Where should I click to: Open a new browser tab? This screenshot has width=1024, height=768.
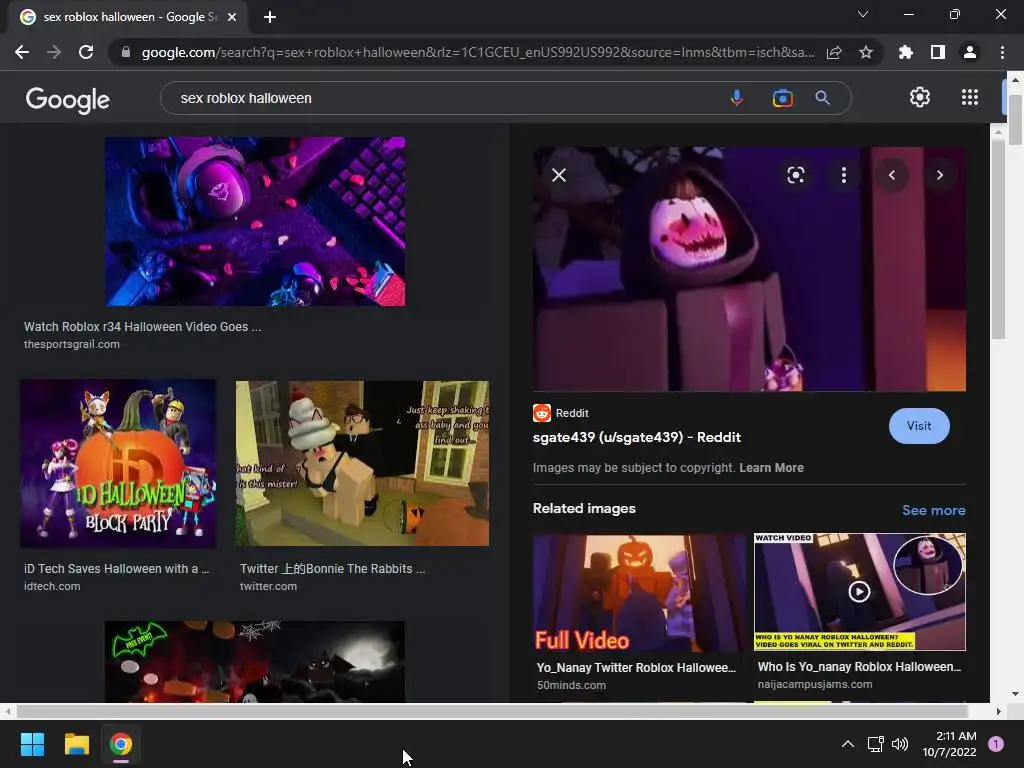tap(270, 17)
